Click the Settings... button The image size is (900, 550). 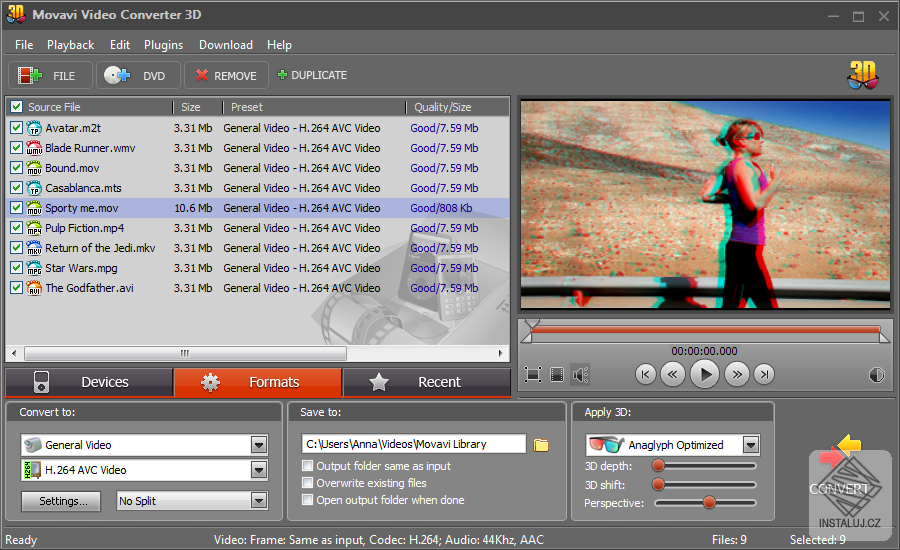61,501
